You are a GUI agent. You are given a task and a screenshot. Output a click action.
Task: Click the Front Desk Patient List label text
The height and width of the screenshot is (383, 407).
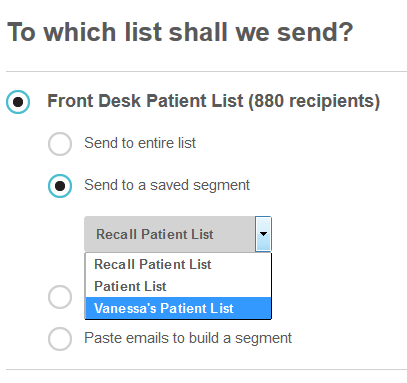(145, 101)
